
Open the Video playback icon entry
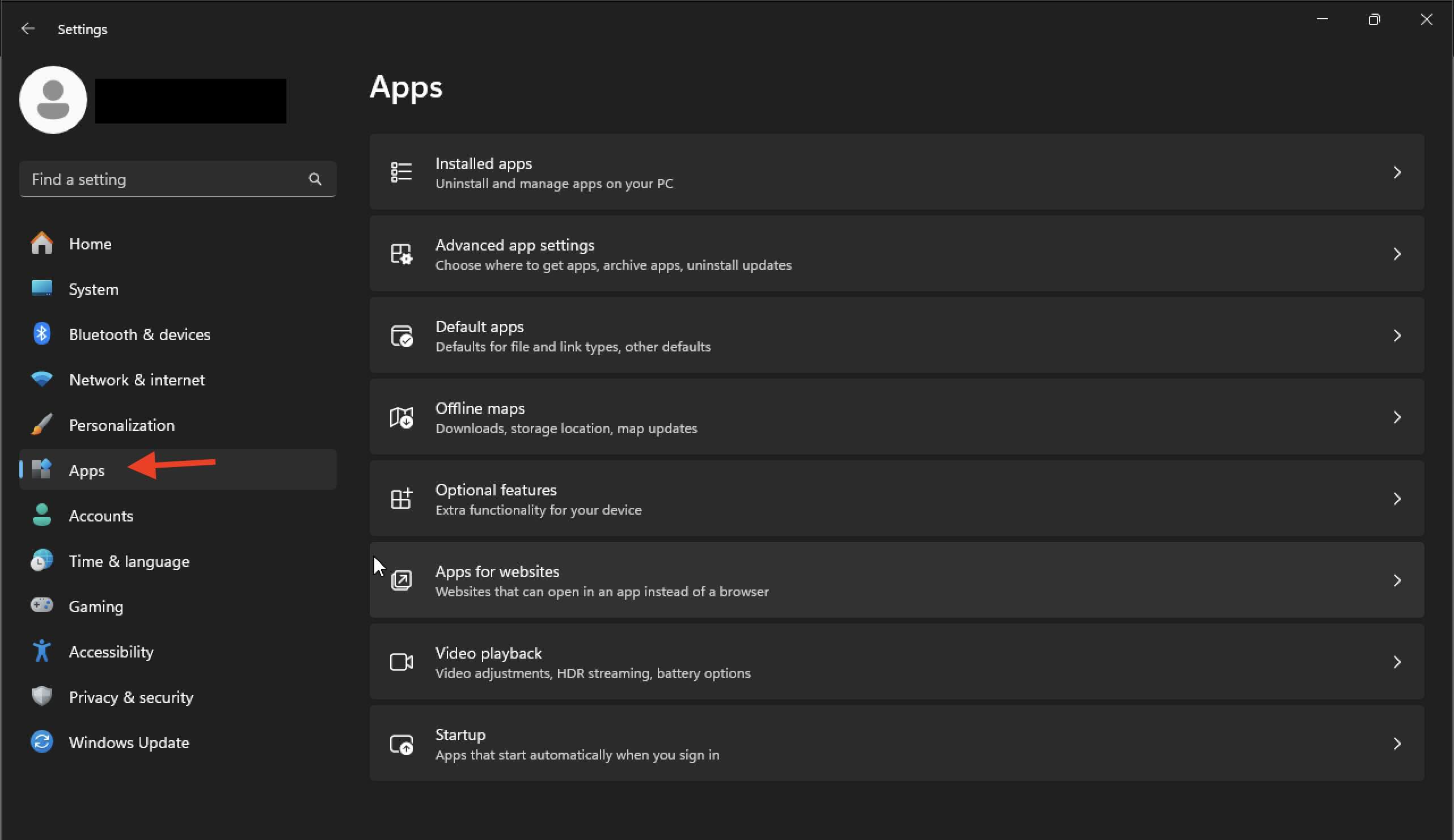(401, 661)
